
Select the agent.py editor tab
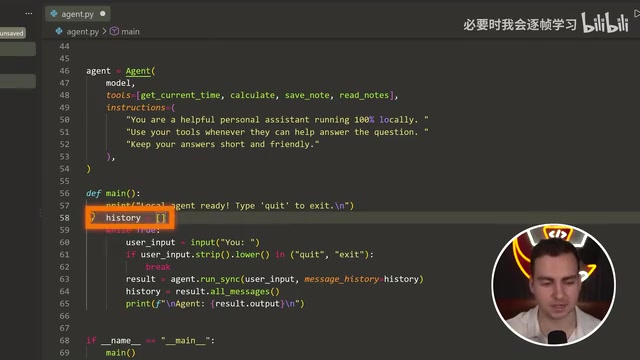pos(77,14)
